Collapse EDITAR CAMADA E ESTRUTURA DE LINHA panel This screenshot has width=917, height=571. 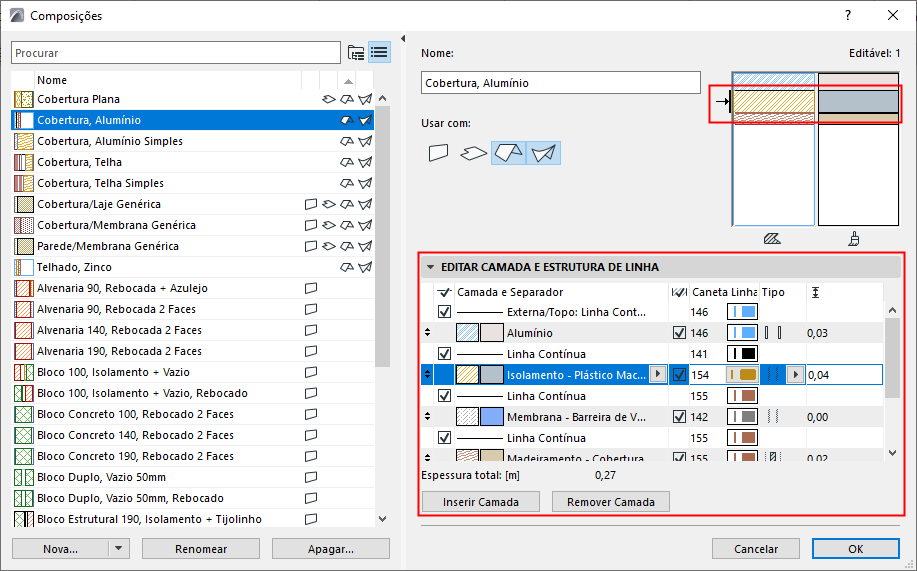(430, 267)
